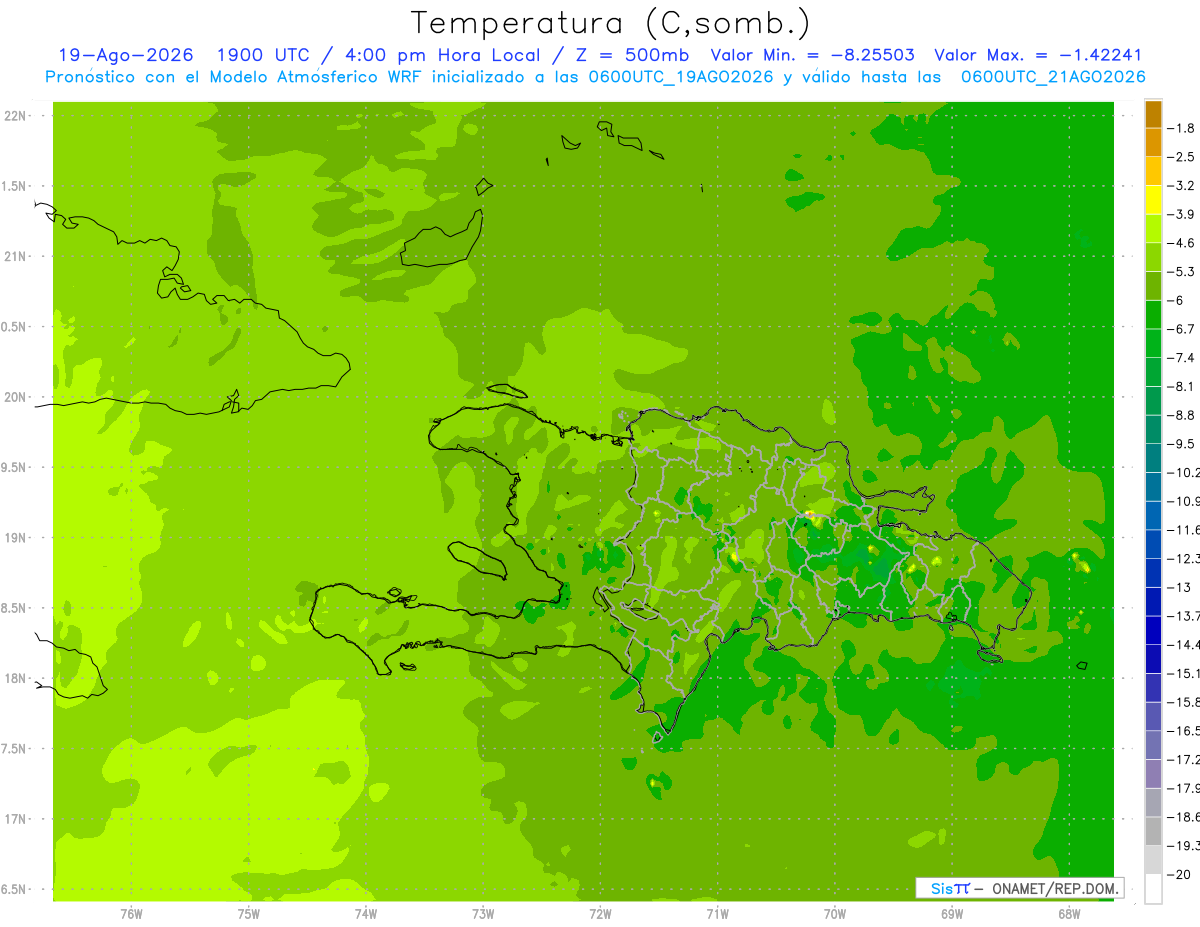Click the '-8.1' color scale value

point(1181,386)
